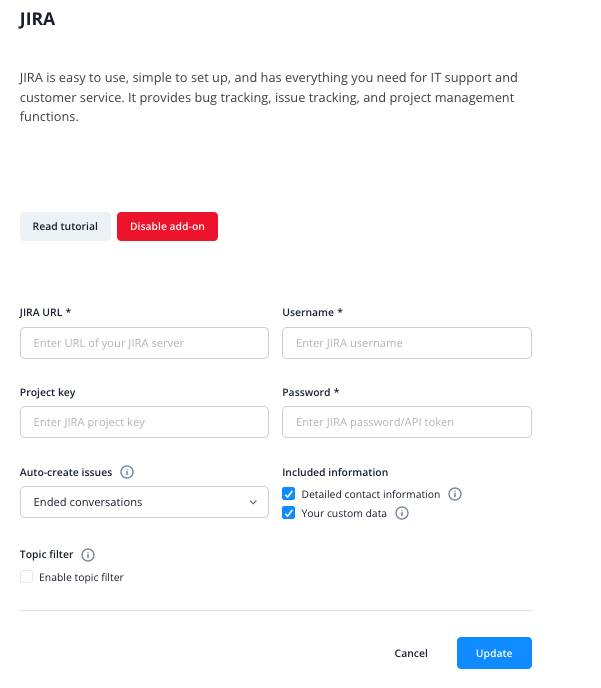Viewport: 601px width, 688px height.
Task: Focus the JIRA URL input field
Action: pos(144,343)
